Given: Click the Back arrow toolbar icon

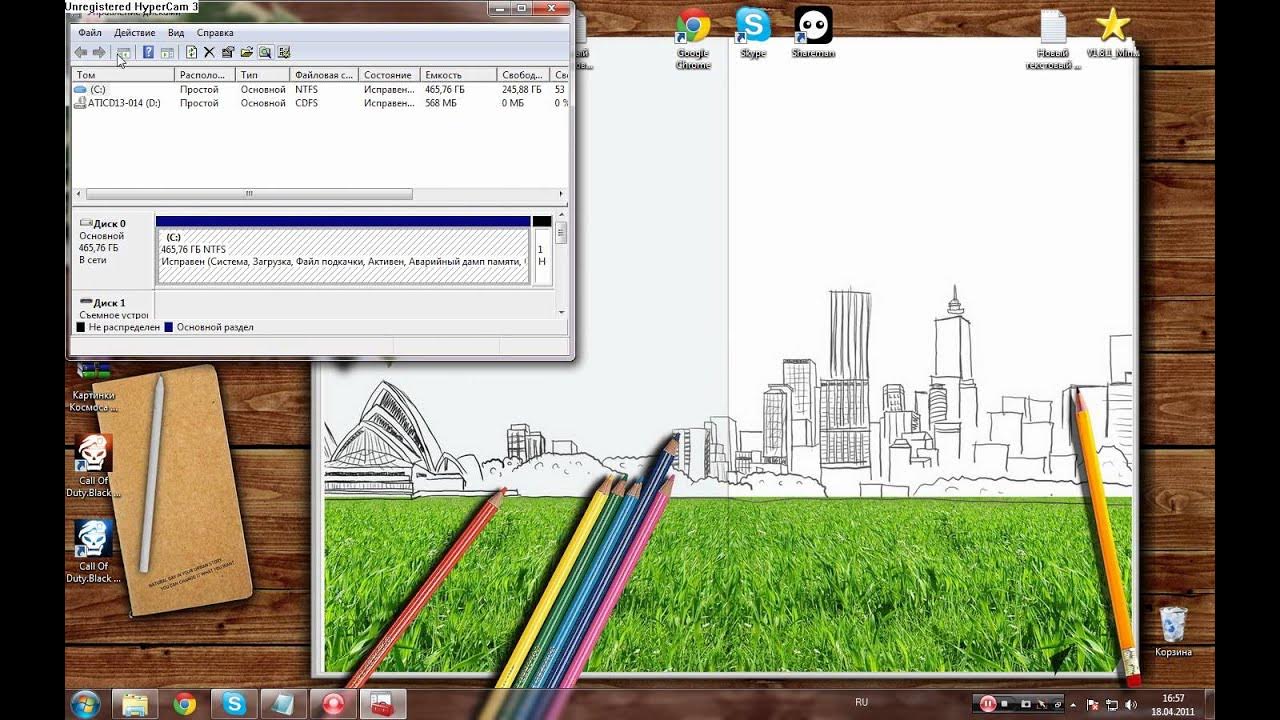Looking at the screenshot, I should point(81,52).
